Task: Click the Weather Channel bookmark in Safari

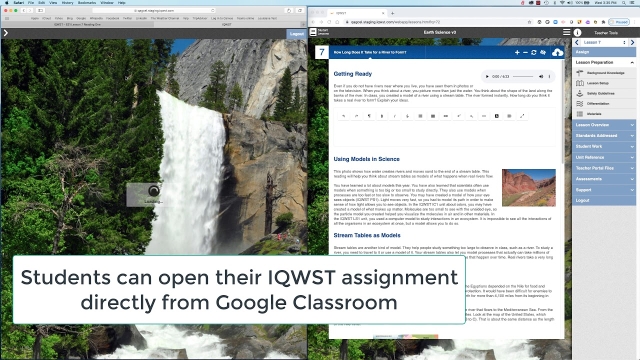Action: click(x=165, y=18)
